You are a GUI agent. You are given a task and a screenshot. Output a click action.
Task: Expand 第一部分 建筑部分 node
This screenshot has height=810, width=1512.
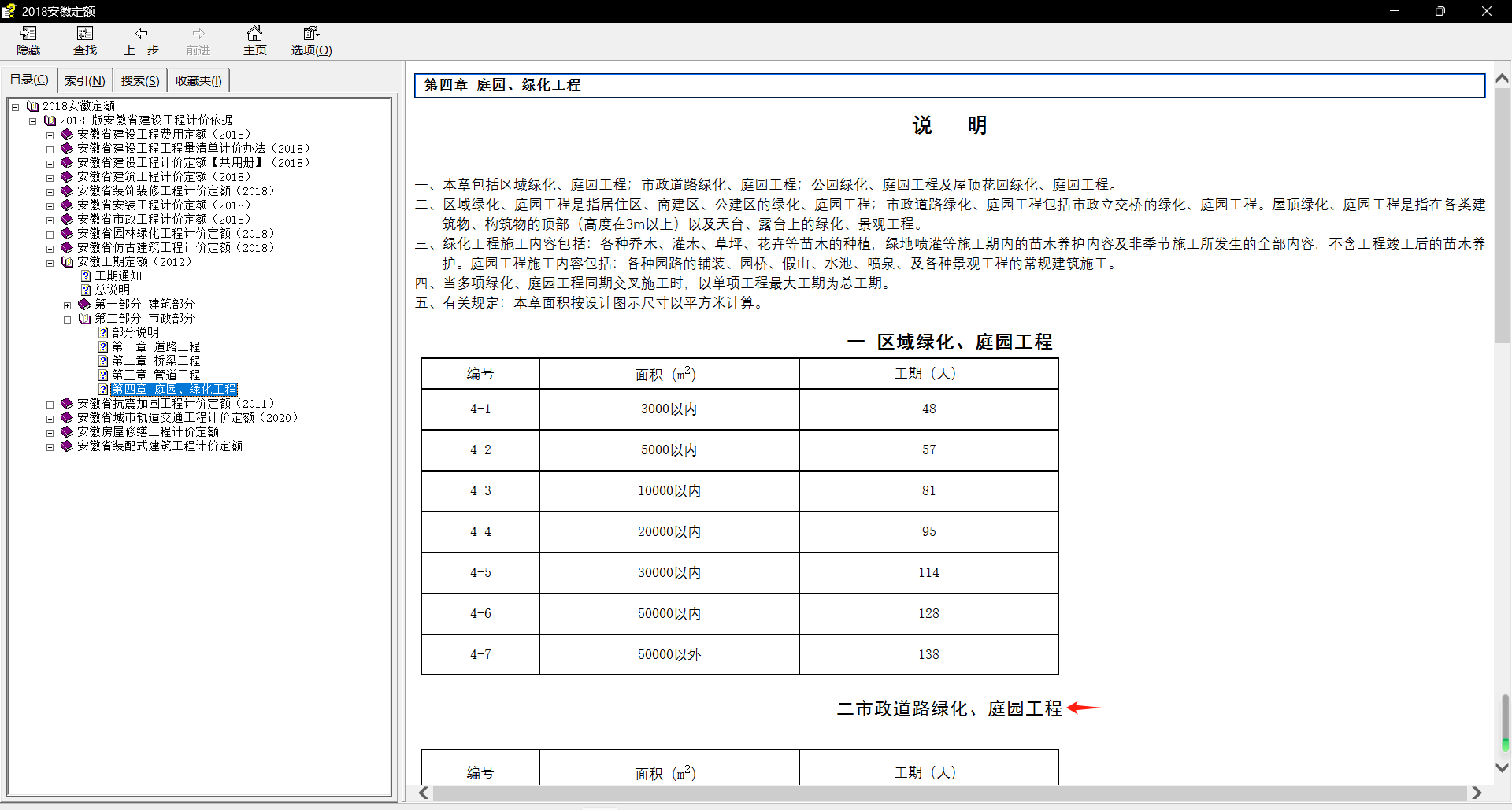click(x=67, y=305)
